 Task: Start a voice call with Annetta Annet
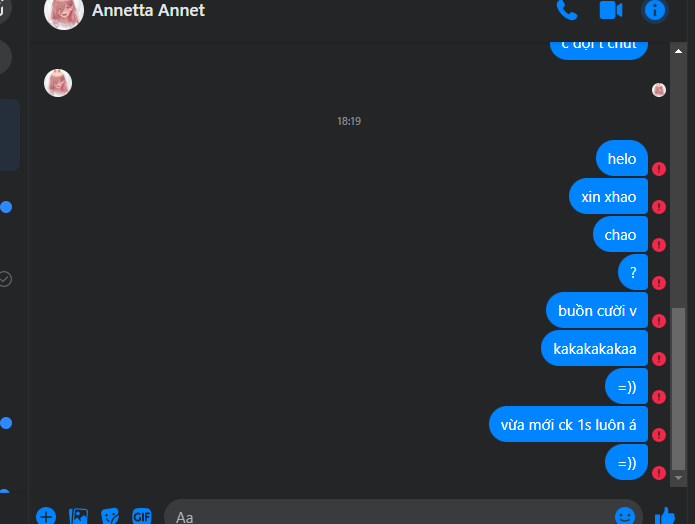point(567,10)
